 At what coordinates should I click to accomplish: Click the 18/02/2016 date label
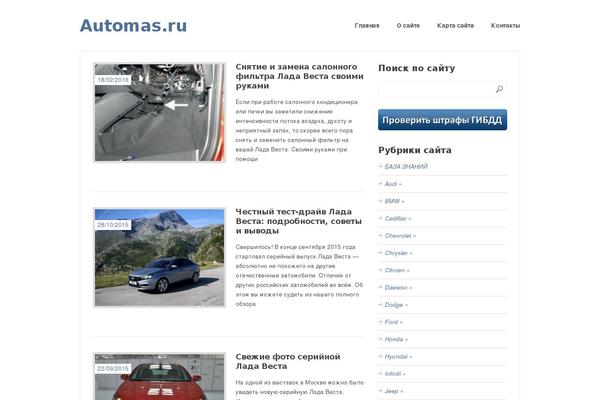113,80
